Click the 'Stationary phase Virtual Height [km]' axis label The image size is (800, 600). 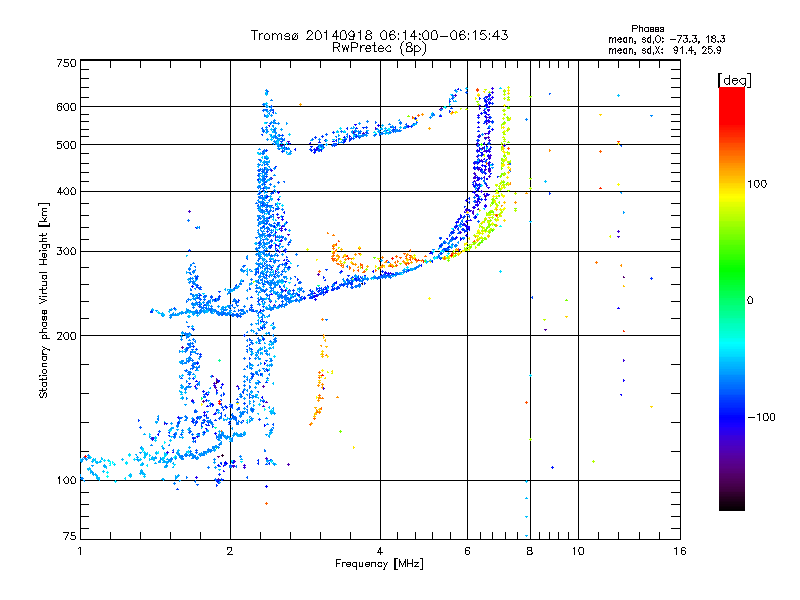44,300
